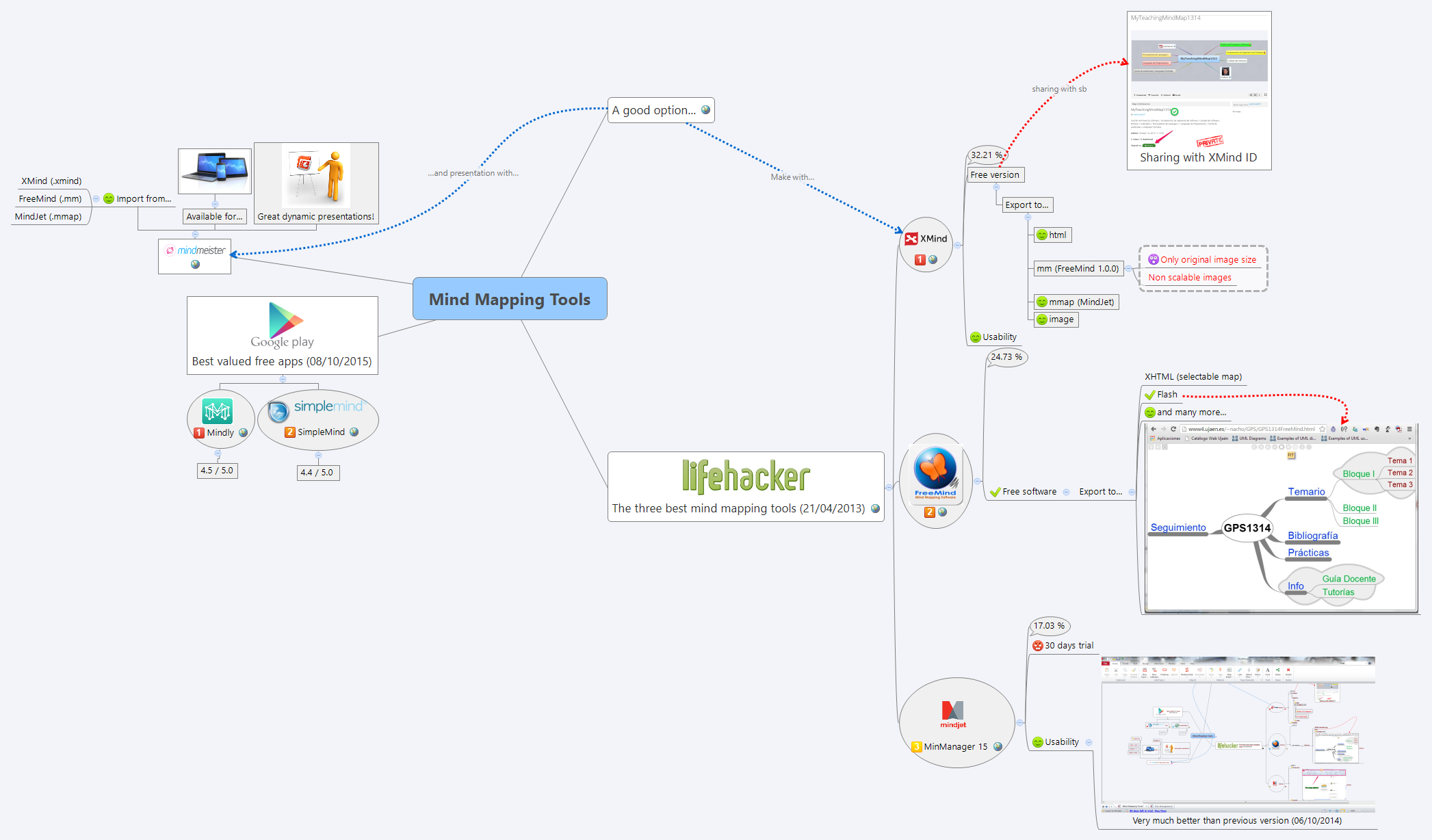Click the red priority 1 marker under XMind
Screen dimensions: 1432x840
click(920, 260)
